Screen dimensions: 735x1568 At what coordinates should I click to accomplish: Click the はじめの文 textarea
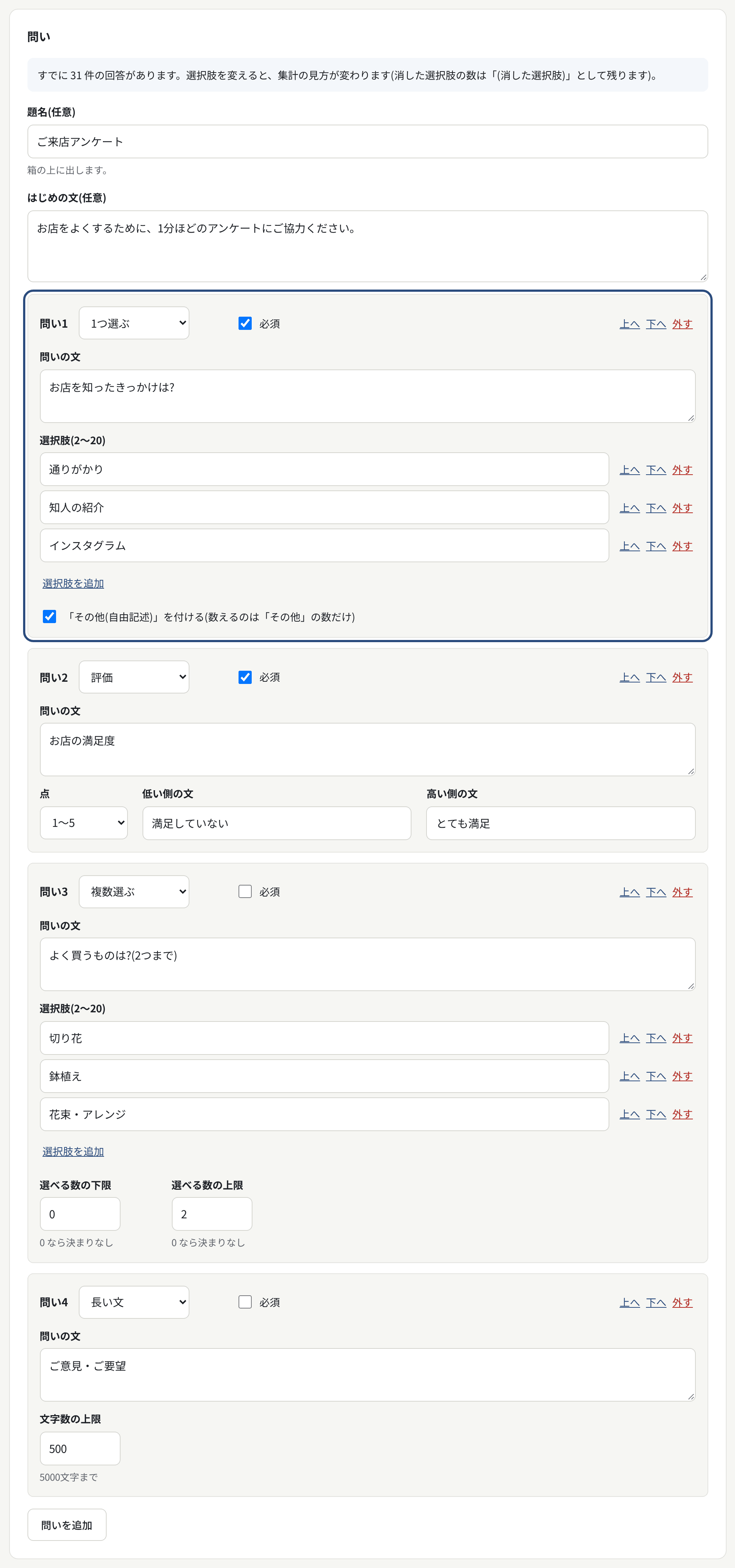[367, 246]
